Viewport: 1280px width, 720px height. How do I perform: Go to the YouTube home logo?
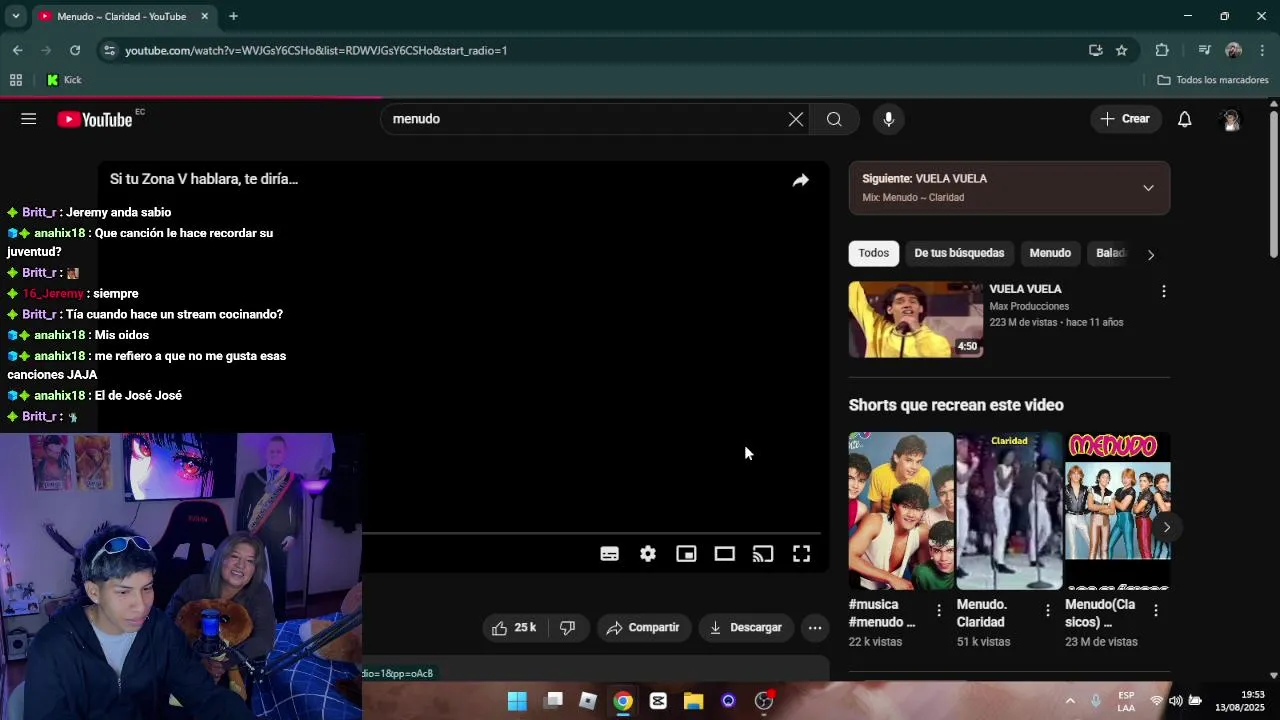pos(95,120)
